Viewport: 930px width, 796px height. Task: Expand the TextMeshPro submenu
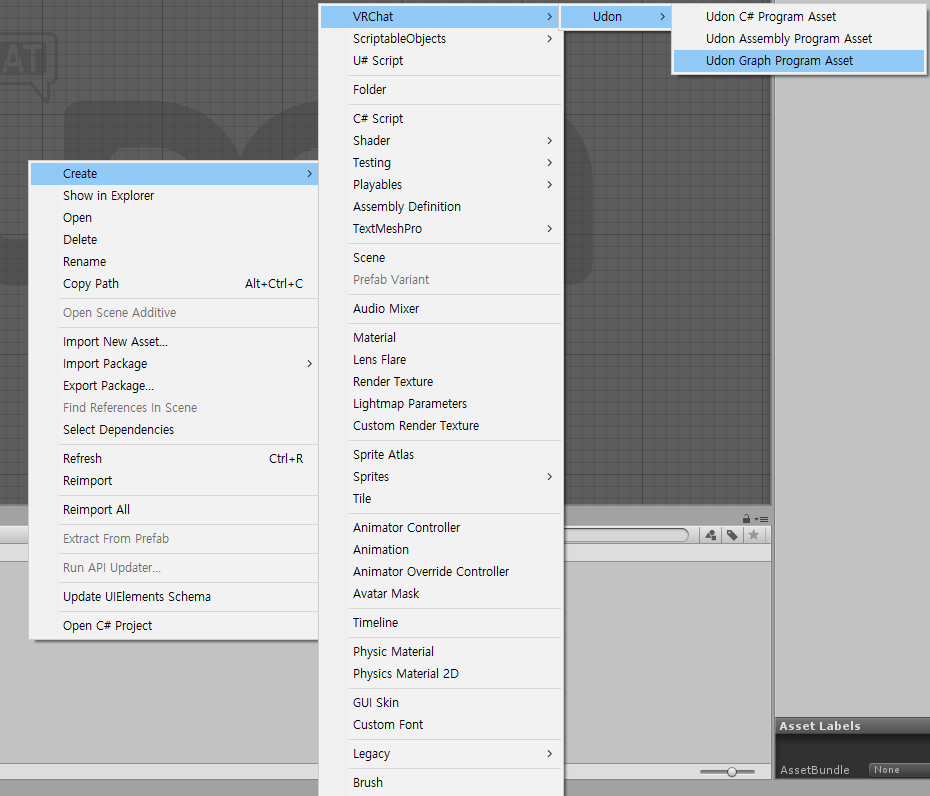point(439,228)
